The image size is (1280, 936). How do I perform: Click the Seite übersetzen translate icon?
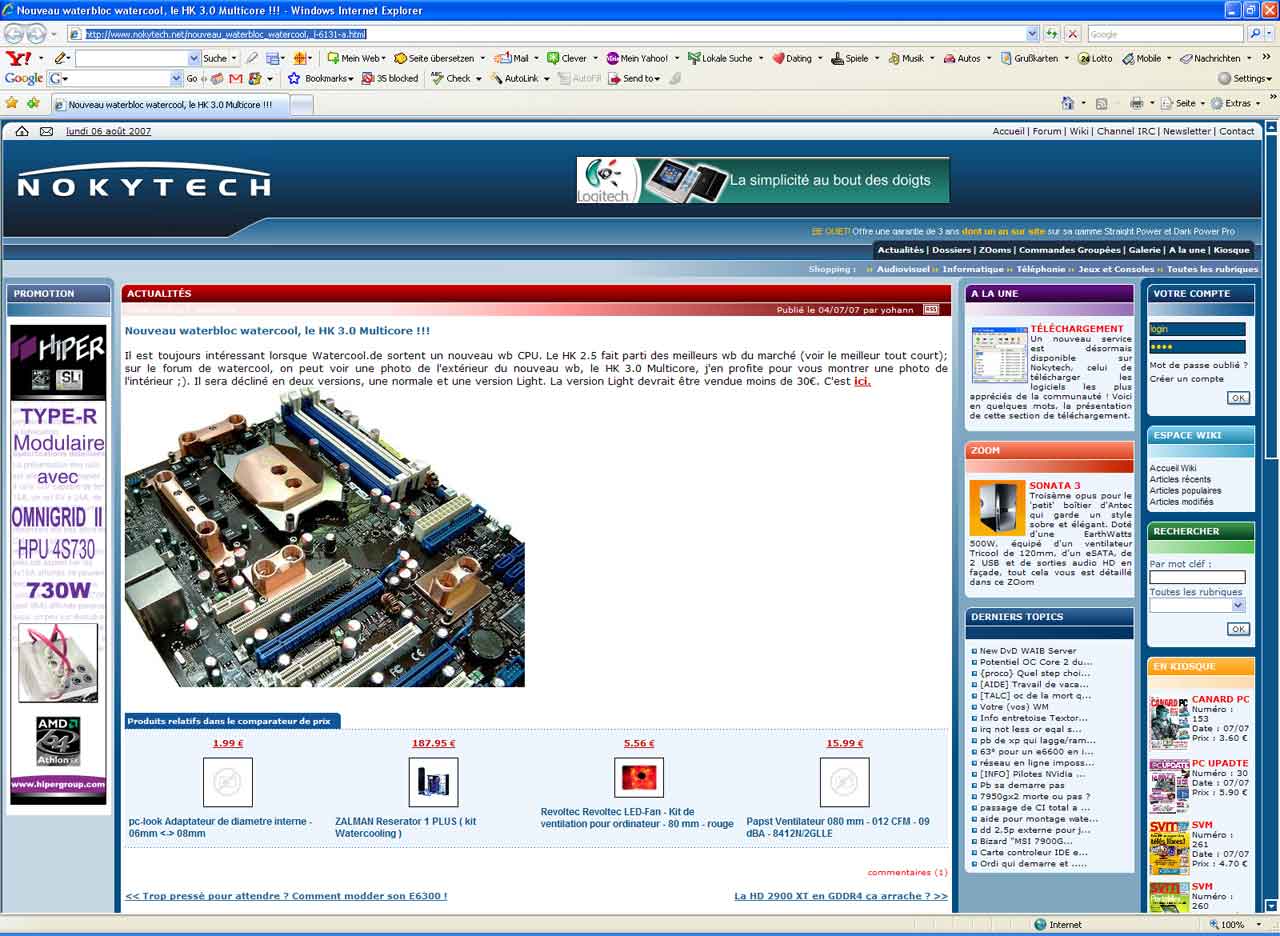click(x=400, y=58)
